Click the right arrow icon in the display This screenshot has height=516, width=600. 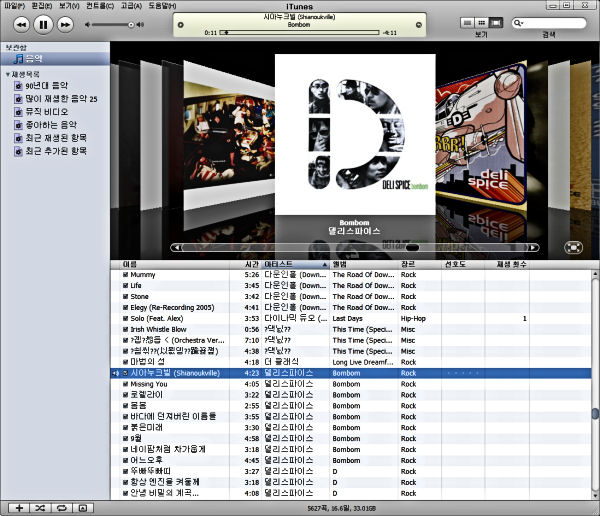pyautogui.click(x=419, y=25)
